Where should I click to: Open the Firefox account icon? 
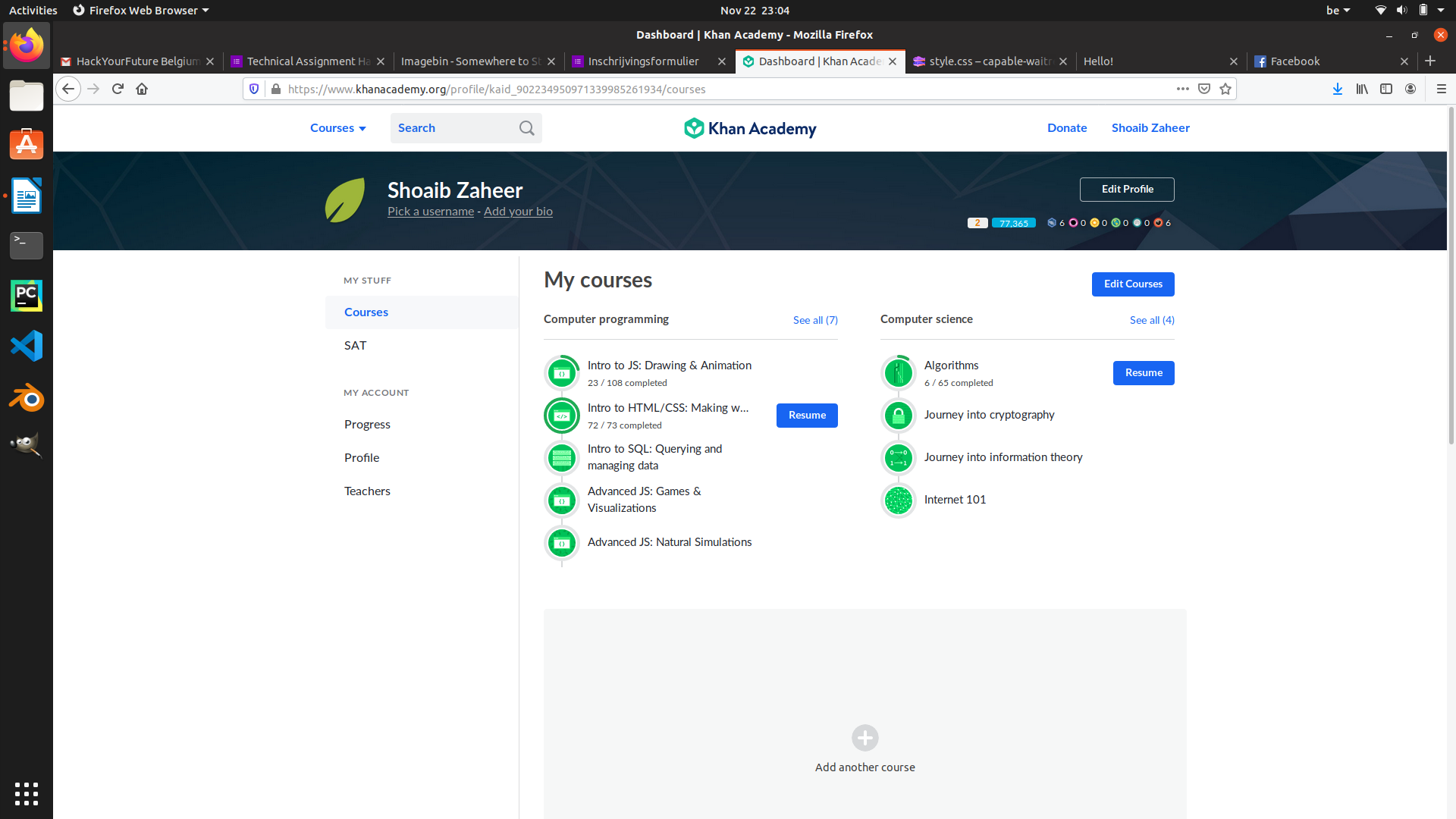click(1410, 89)
